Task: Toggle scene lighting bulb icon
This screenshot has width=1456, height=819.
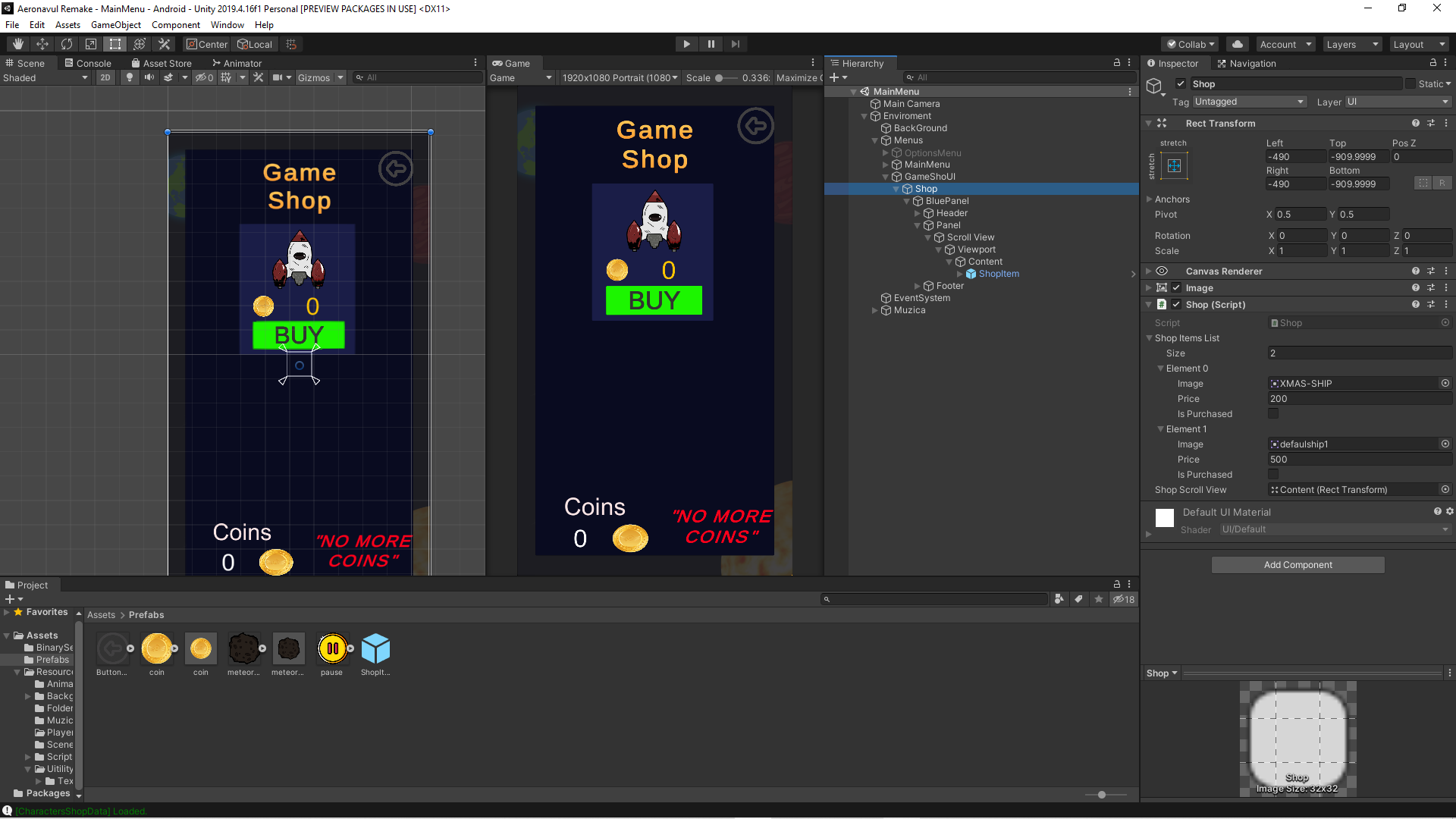Action: coord(130,77)
